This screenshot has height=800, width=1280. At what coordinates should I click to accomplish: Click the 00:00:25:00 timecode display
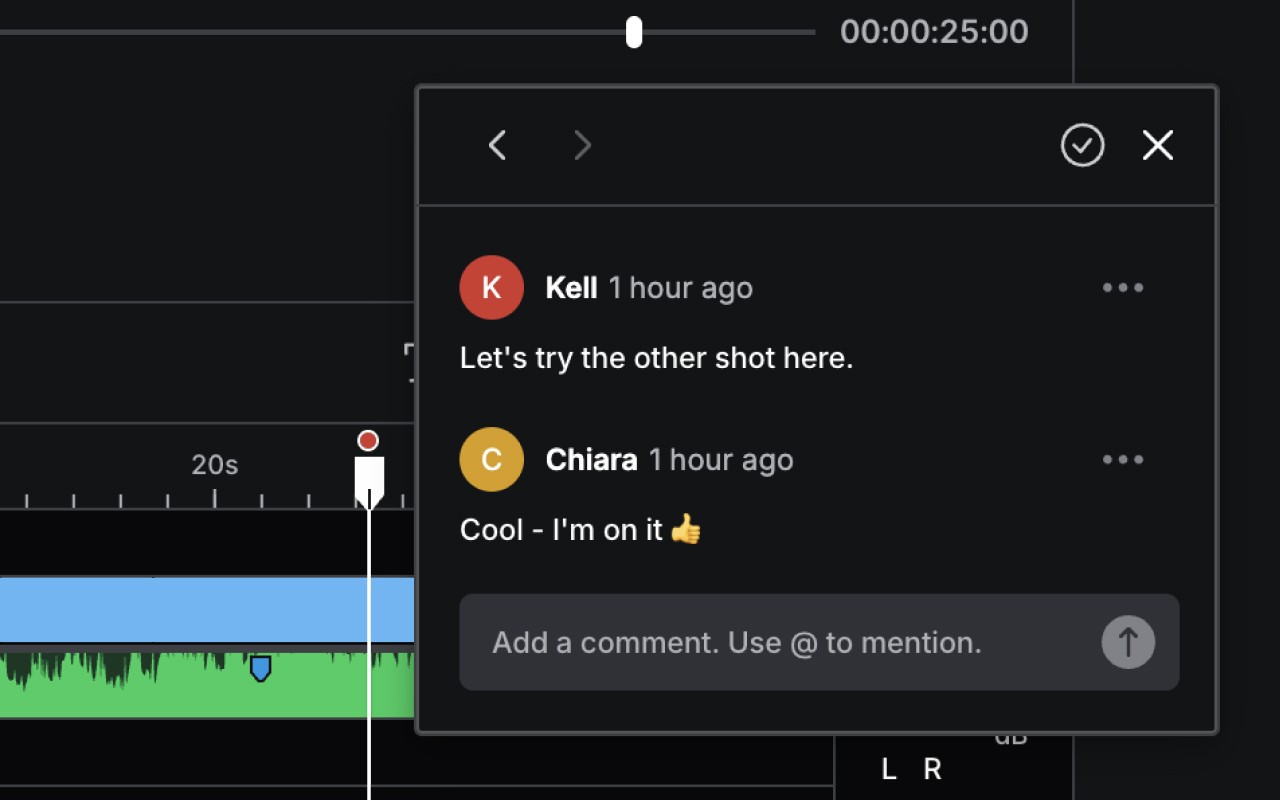click(933, 32)
